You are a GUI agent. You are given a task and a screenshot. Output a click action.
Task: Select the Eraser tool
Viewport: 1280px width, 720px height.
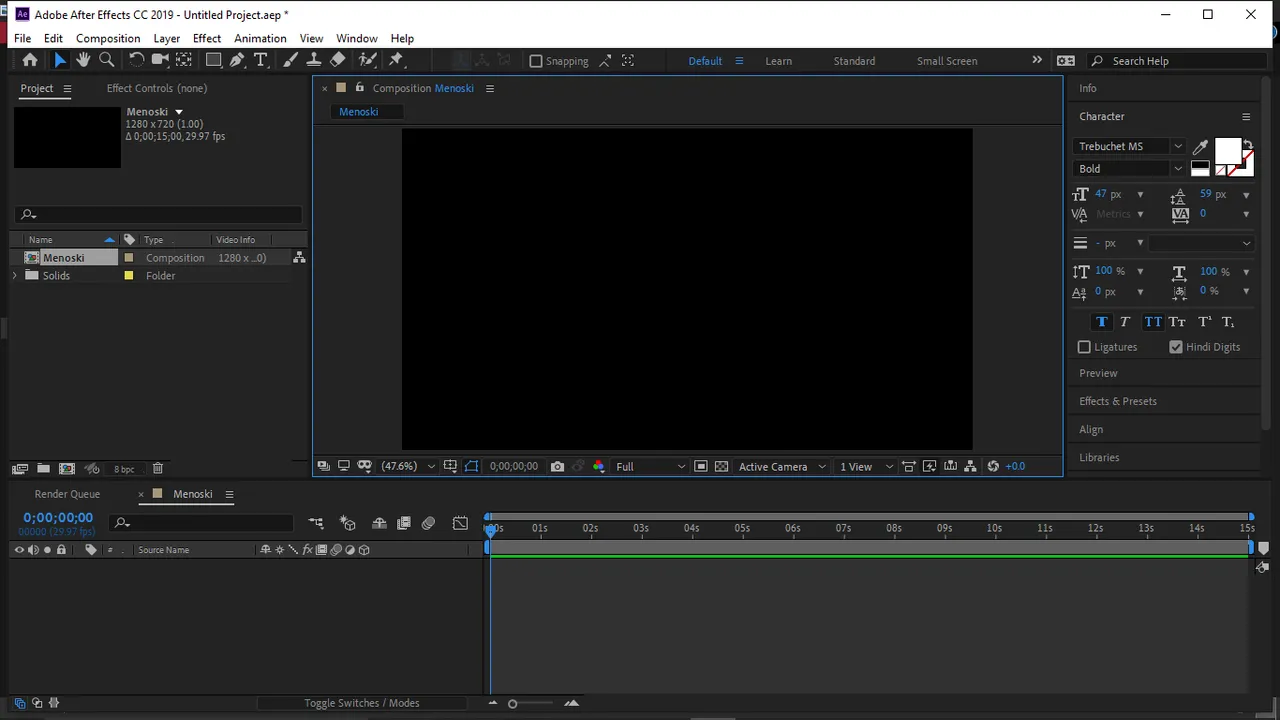[x=338, y=60]
